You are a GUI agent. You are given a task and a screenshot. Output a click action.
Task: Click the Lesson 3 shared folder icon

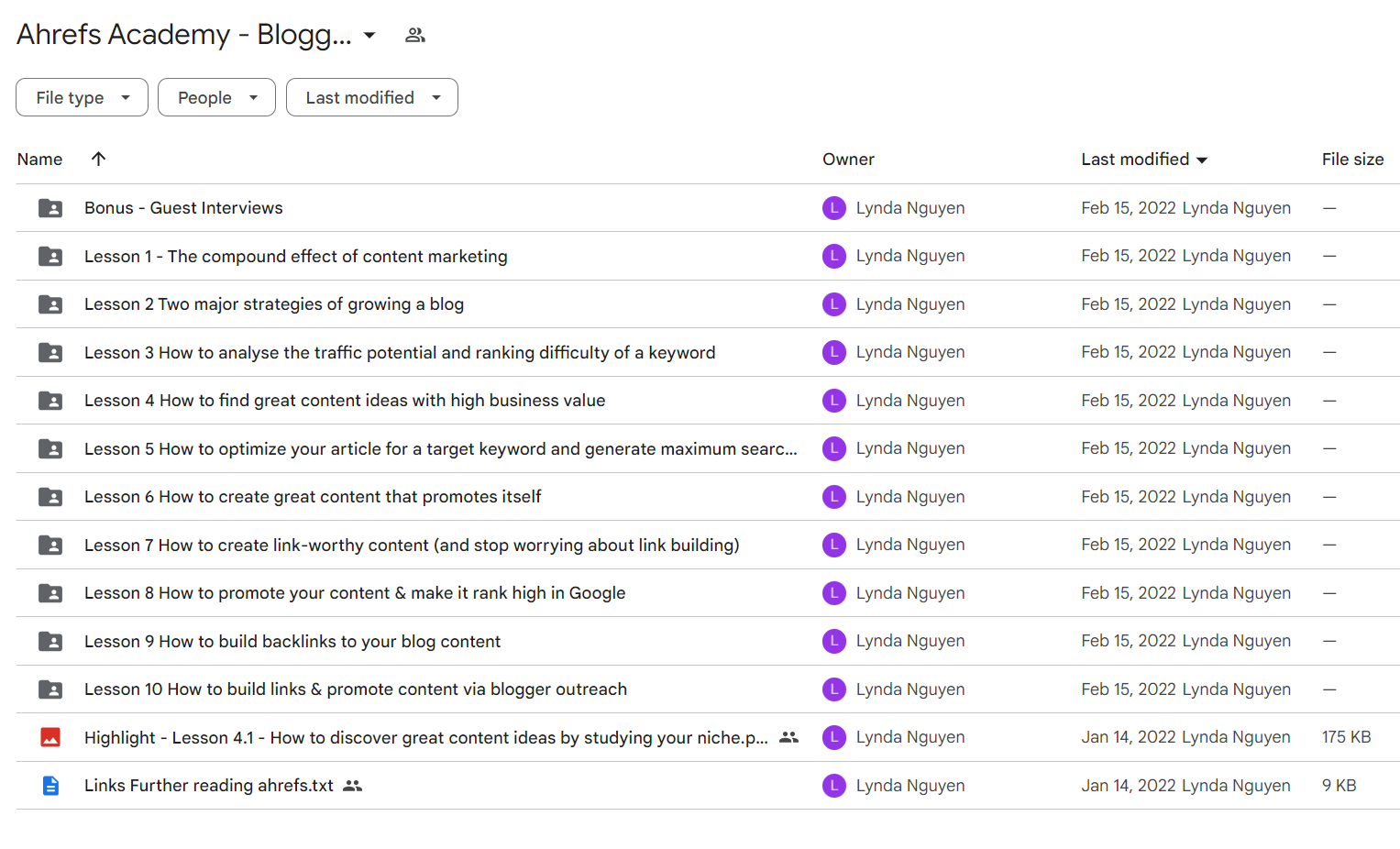click(50, 352)
